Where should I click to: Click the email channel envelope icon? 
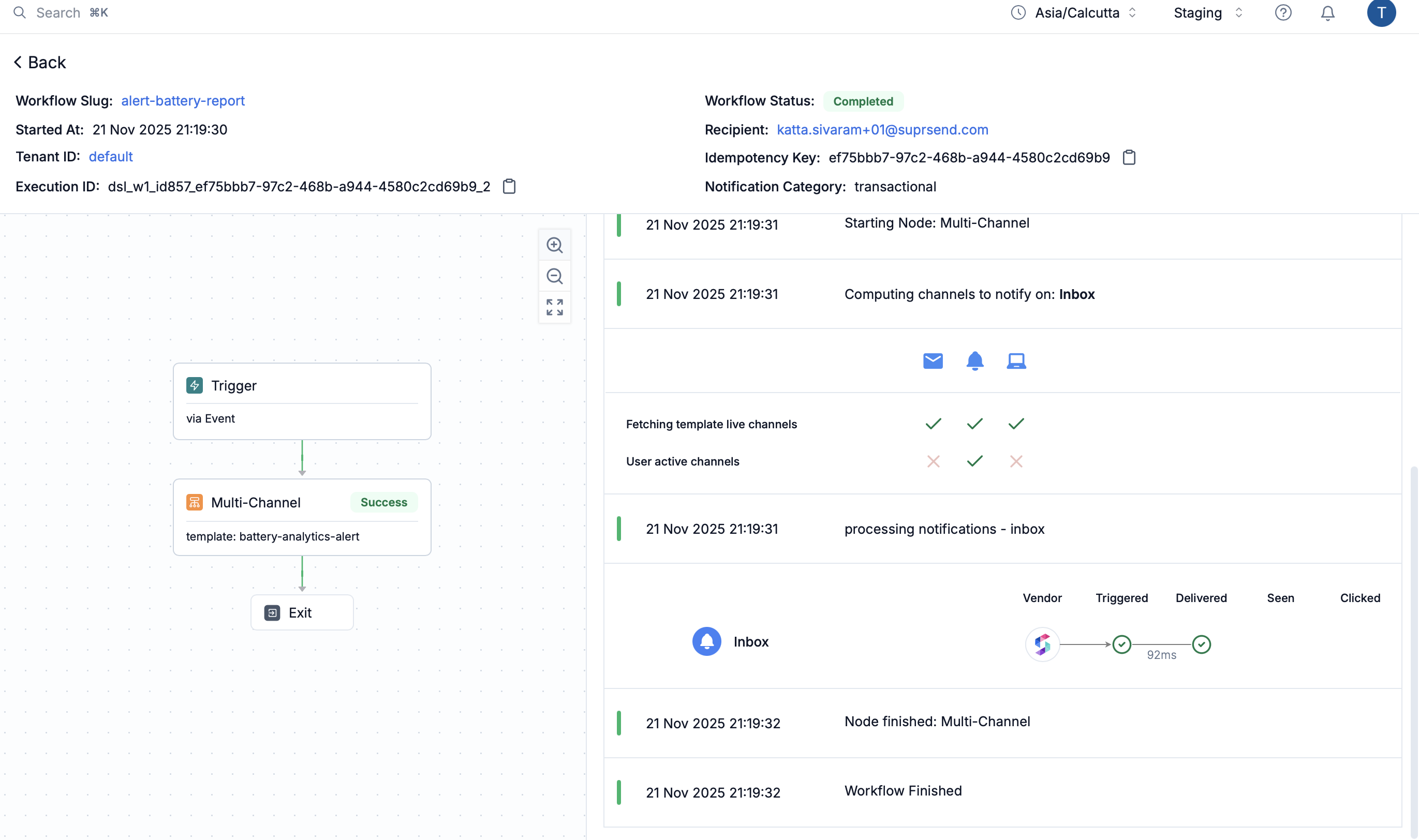pyautogui.click(x=933, y=361)
